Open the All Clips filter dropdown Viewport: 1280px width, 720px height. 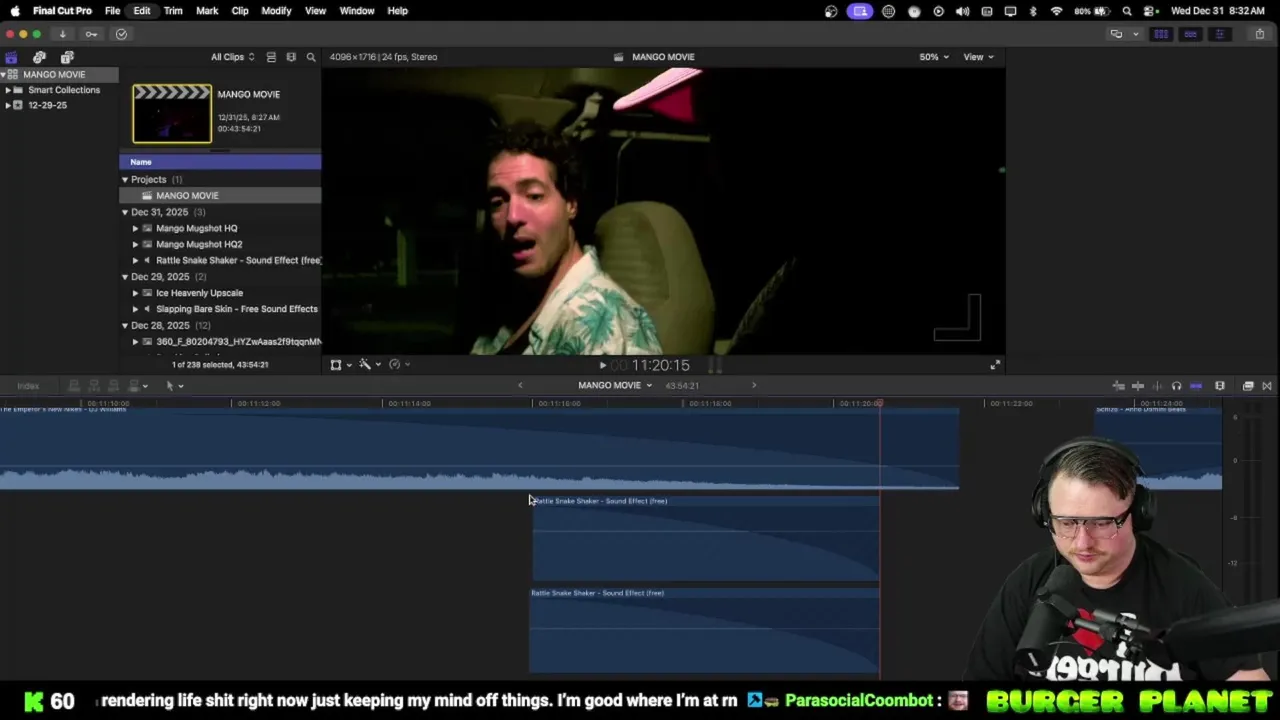point(232,57)
